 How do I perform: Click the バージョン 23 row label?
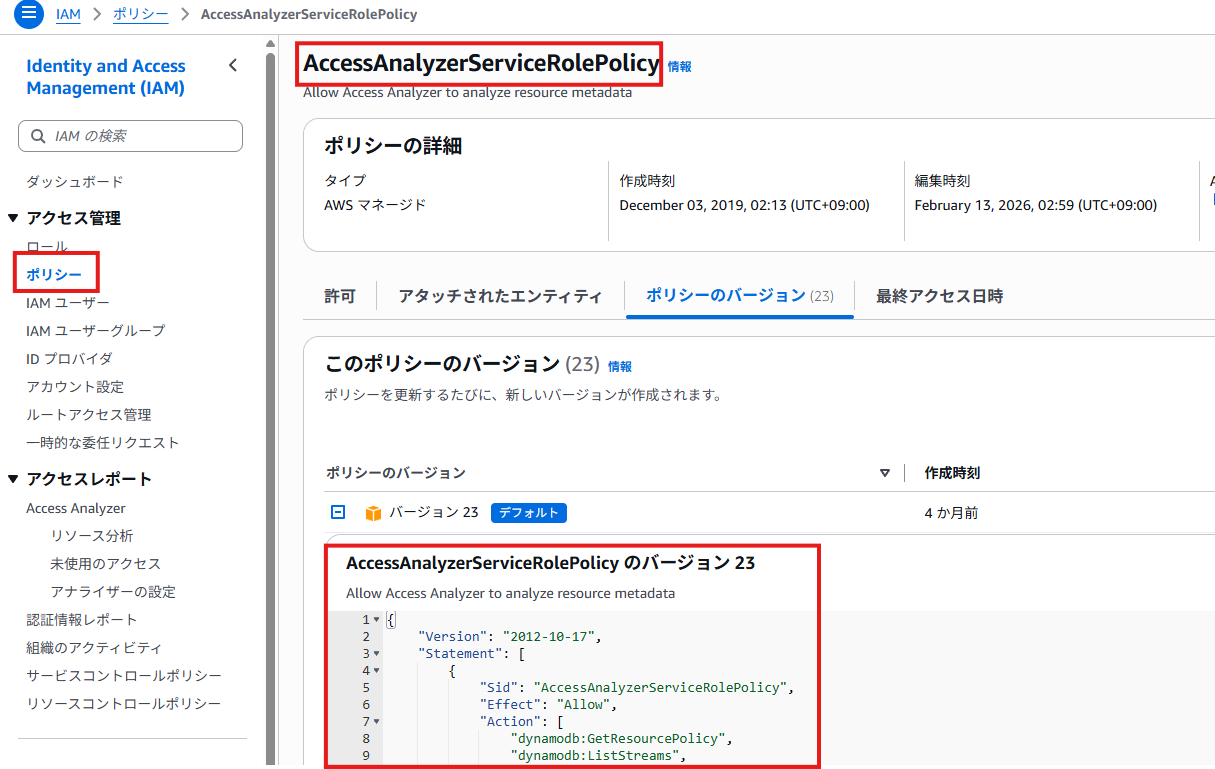pos(434,513)
